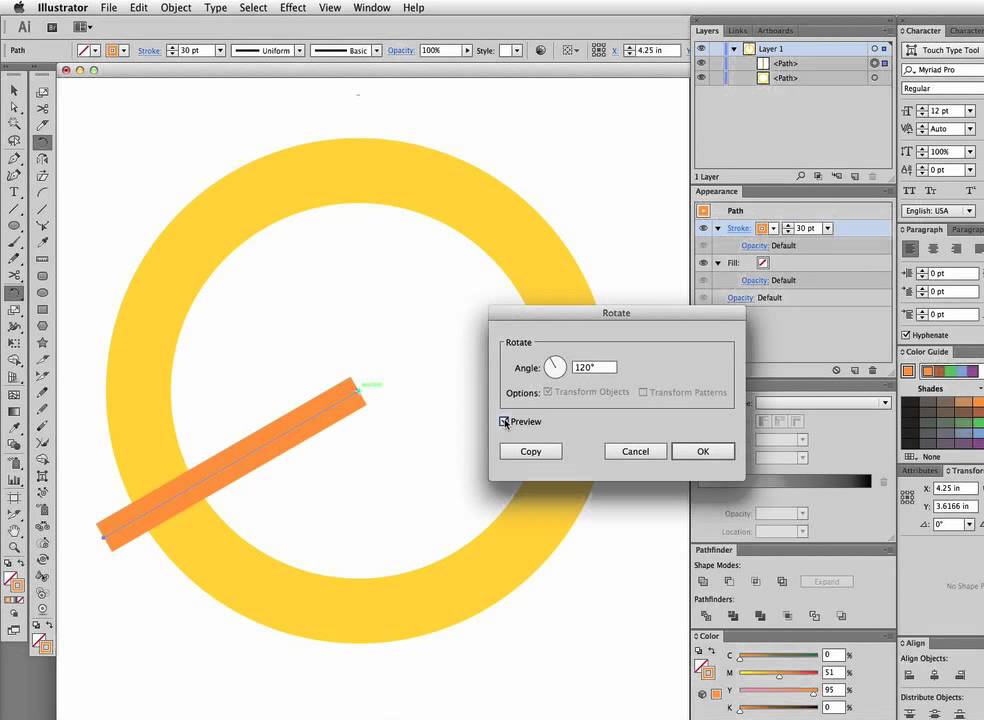Image resolution: width=984 pixels, height=720 pixels.
Task: Open the Basic brush definition dropdown
Action: (377, 50)
